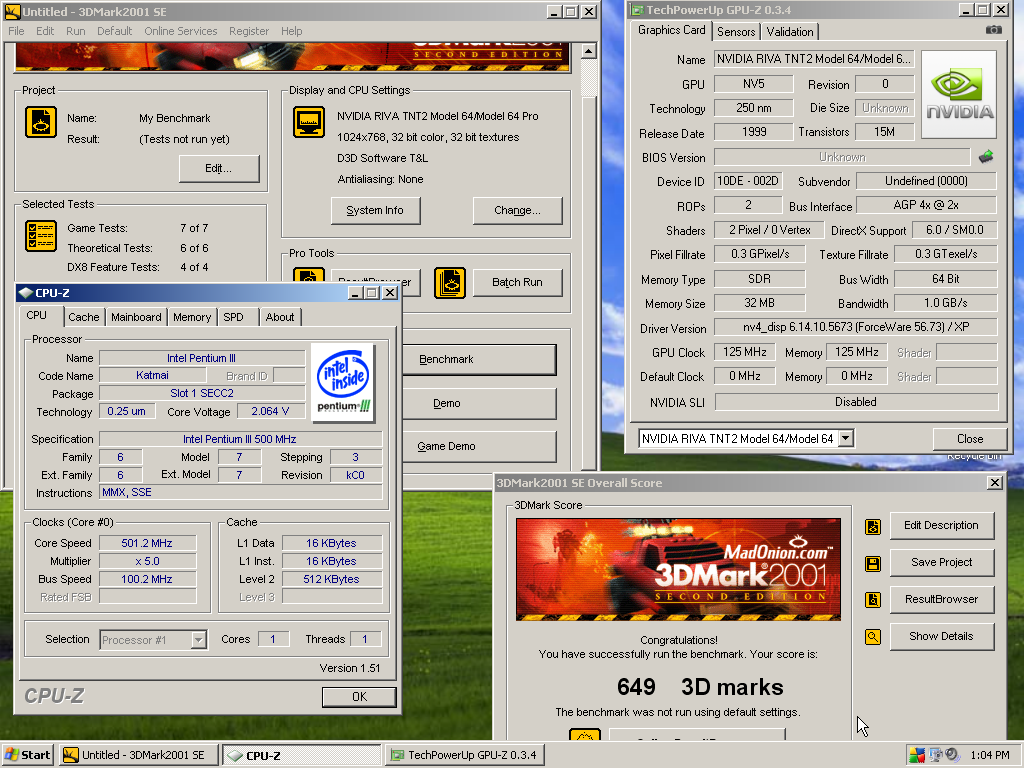Switch to the Cache tab in CPU-Z
The height and width of the screenshot is (768, 1024).
pos(84,317)
